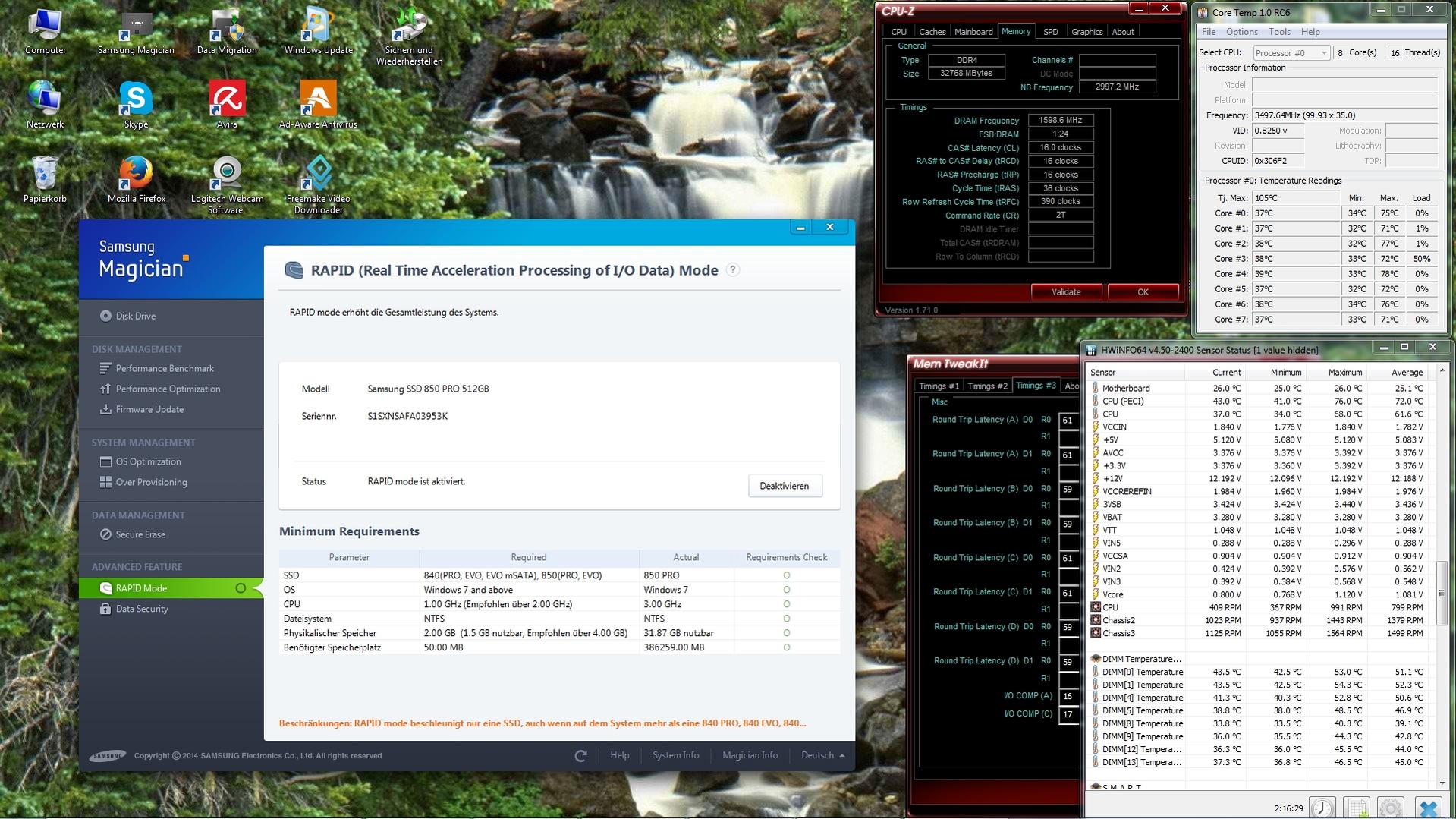Image resolution: width=1456 pixels, height=819 pixels.
Task: Click the refresh icon in Magician footer
Action: point(581,755)
